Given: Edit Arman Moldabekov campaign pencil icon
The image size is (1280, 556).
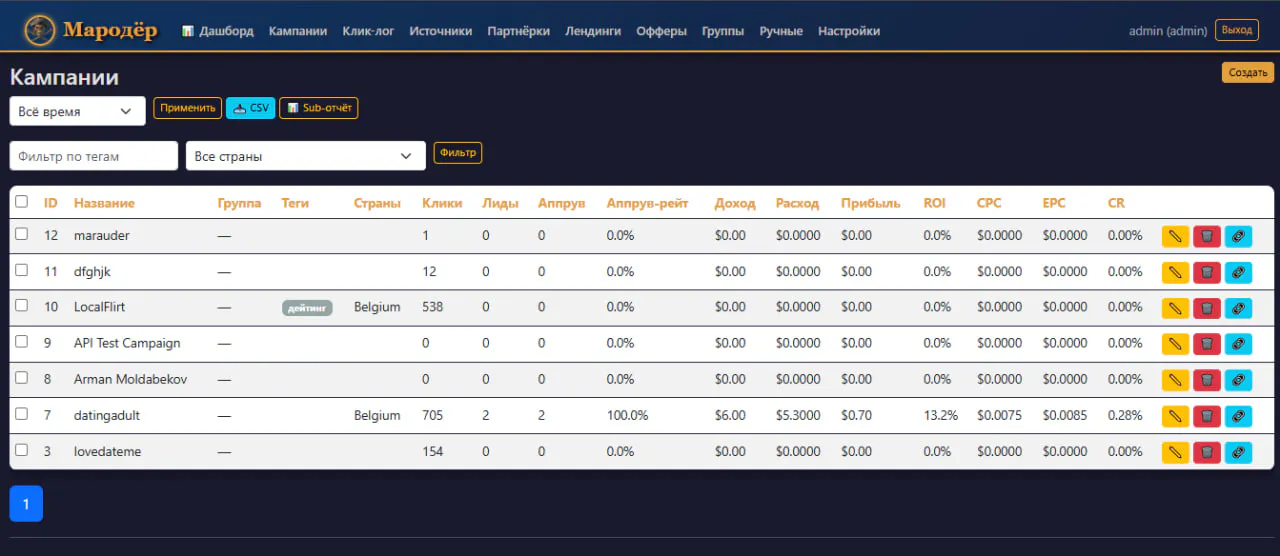Looking at the screenshot, I should pyautogui.click(x=1175, y=380).
